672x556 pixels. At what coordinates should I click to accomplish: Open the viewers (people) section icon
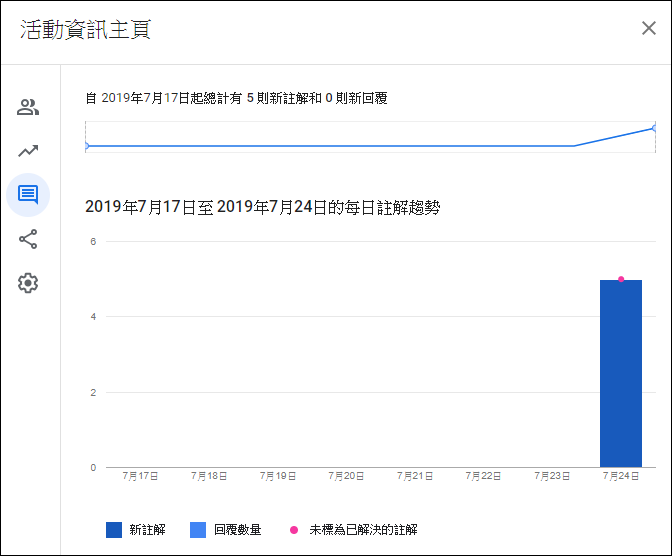28,107
